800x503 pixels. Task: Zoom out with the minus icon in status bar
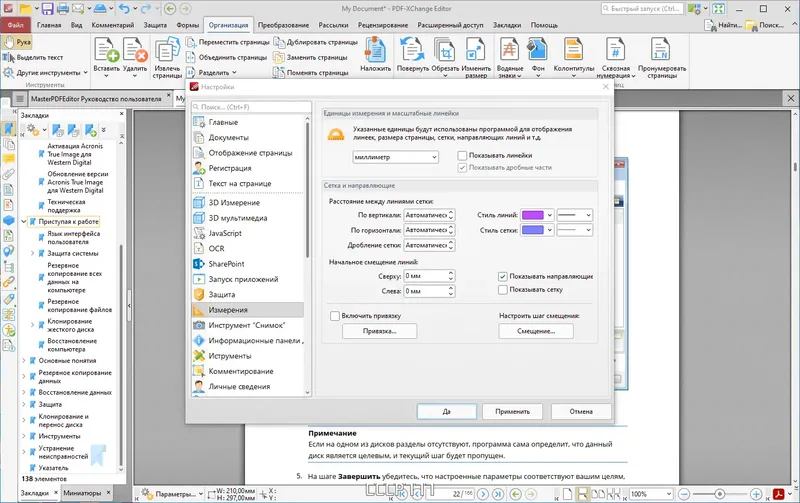coord(684,494)
